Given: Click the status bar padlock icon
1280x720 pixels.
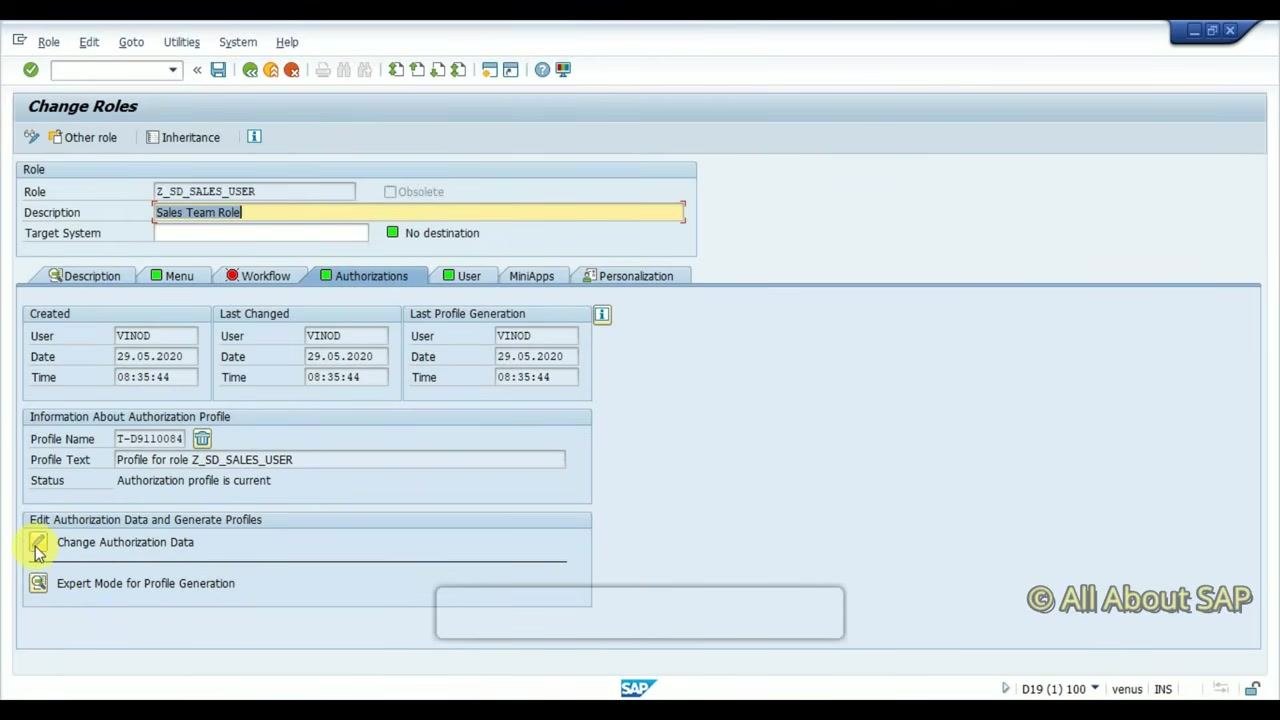Looking at the screenshot, I should point(1253,688).
